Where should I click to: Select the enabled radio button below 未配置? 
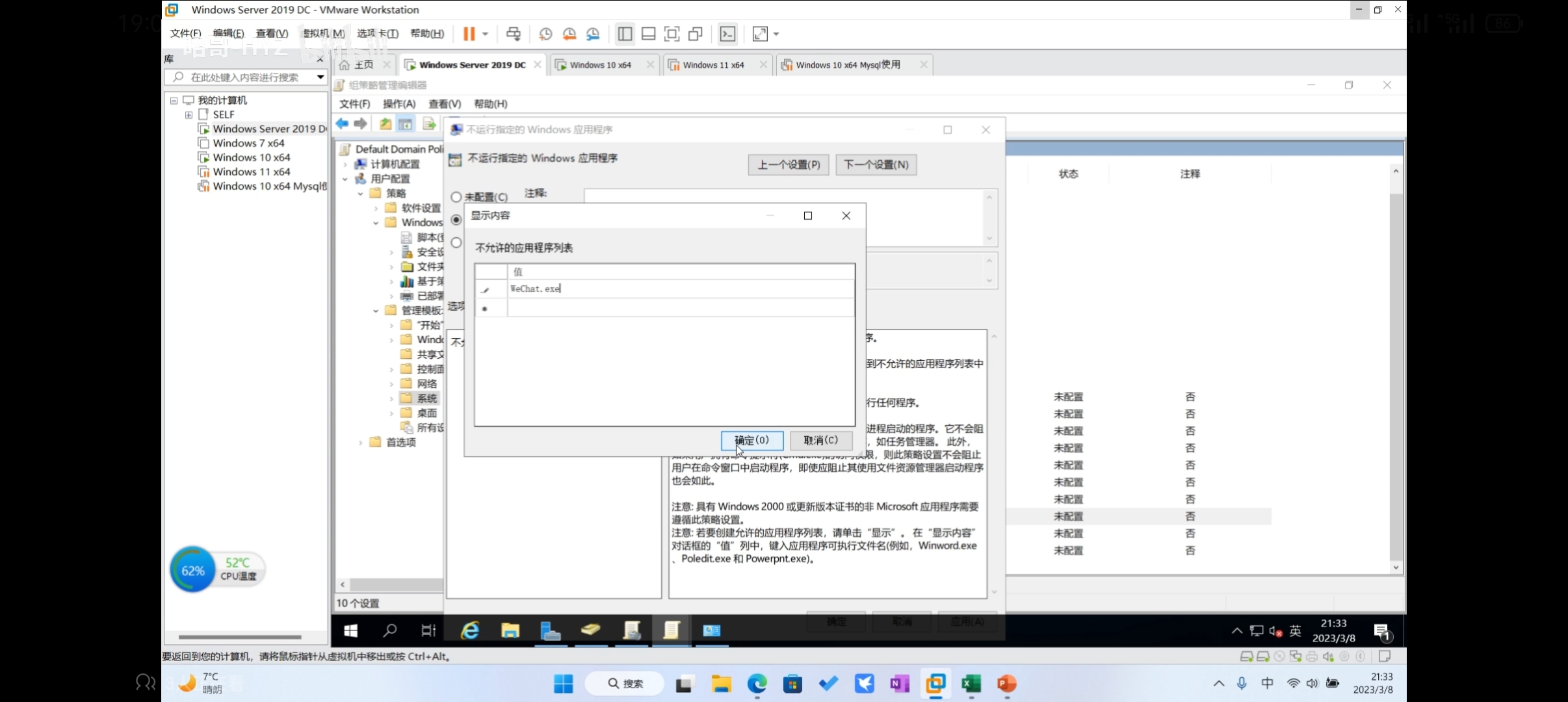[x=456, y=220]
